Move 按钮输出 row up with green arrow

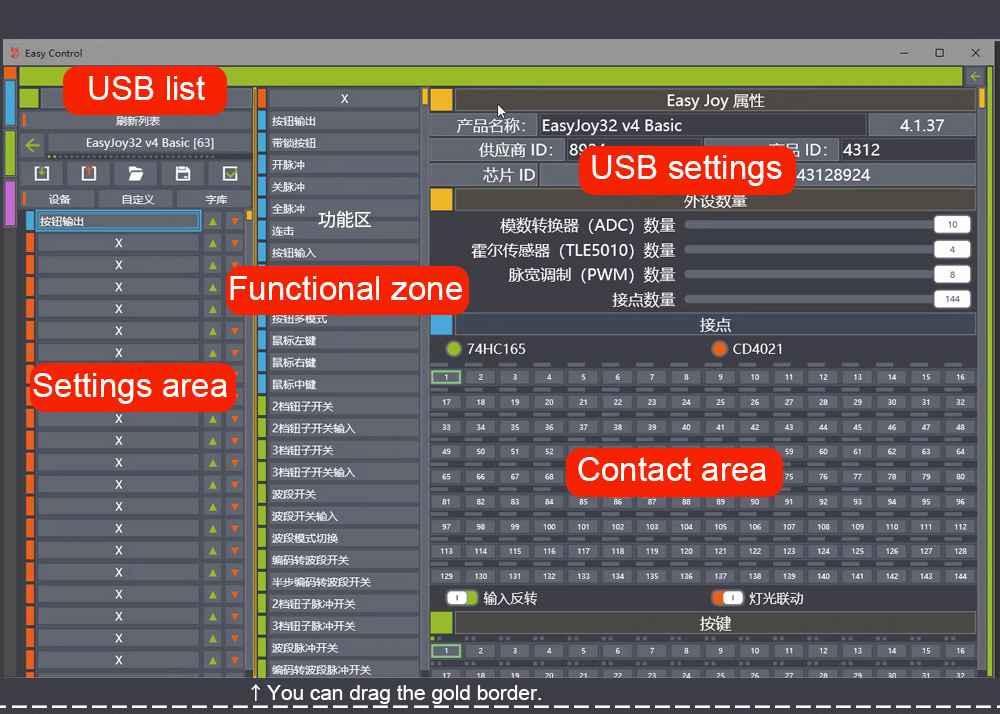pos(212,221)
